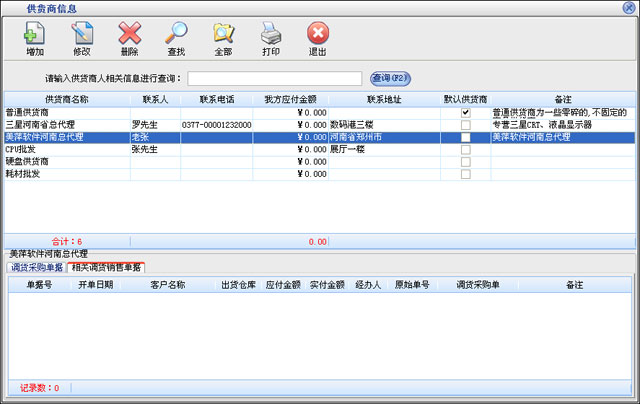This screenshot has height=404, width=640.
Task: Uncheck default supplier box for 普通供货商
Action: (465, 113)
